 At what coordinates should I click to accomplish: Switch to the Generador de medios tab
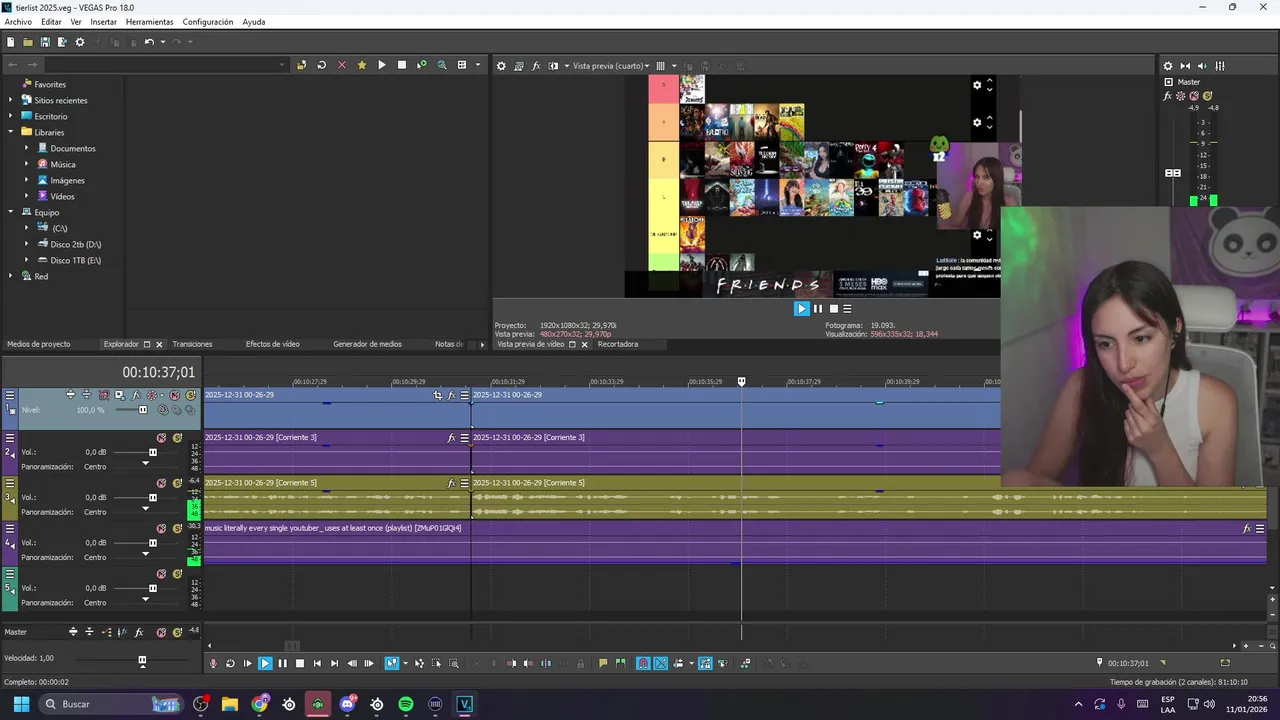[367, 344]
